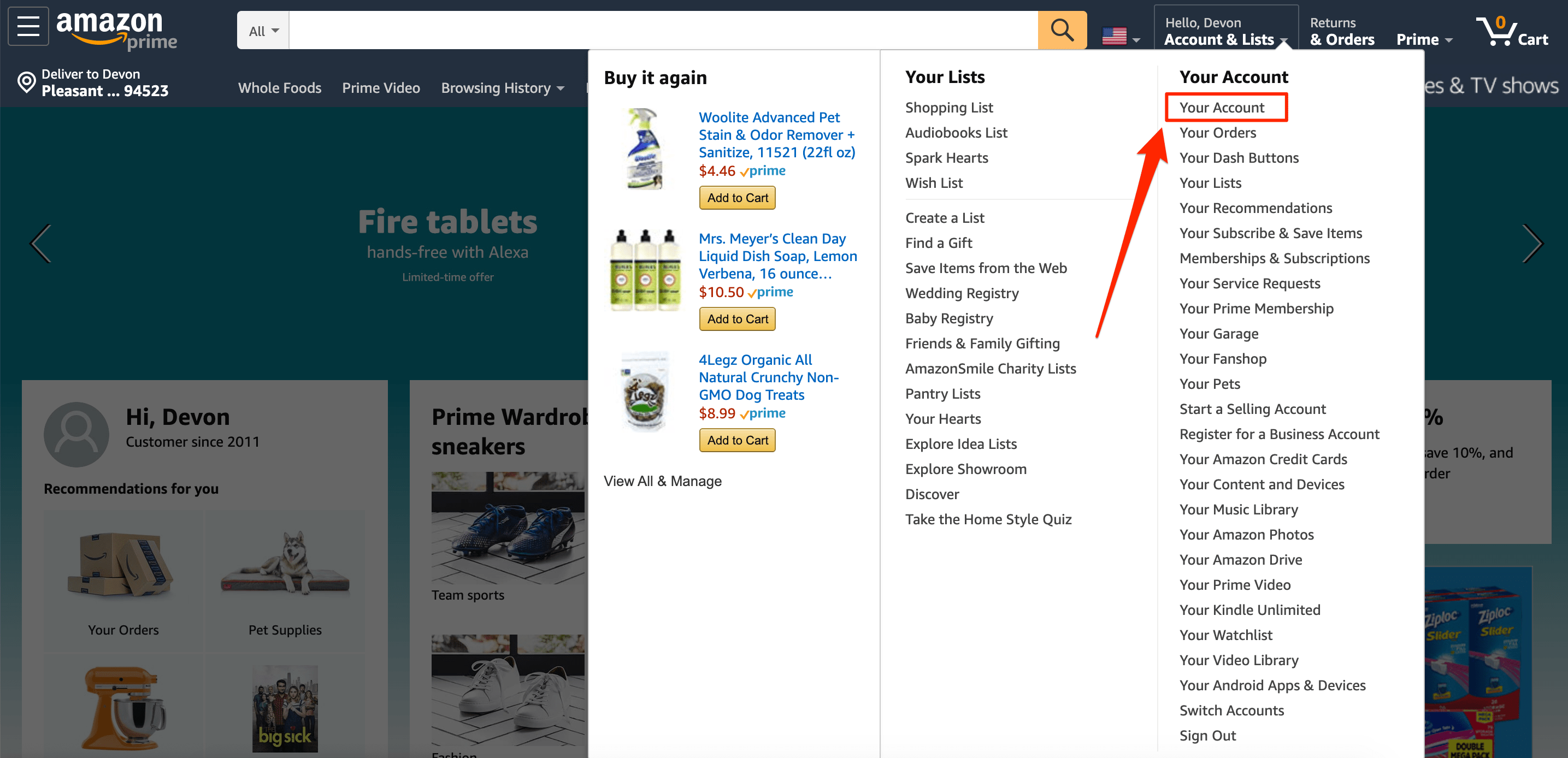The height and width of the screenshot is (758, 1568).
Task: Select Your Orders in the account menu
Action: (1217, 133)
